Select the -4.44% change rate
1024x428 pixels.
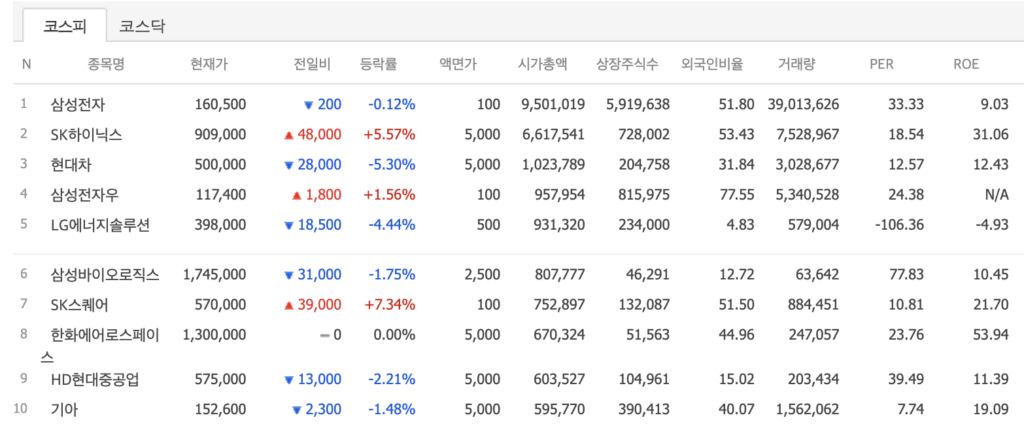392,225
